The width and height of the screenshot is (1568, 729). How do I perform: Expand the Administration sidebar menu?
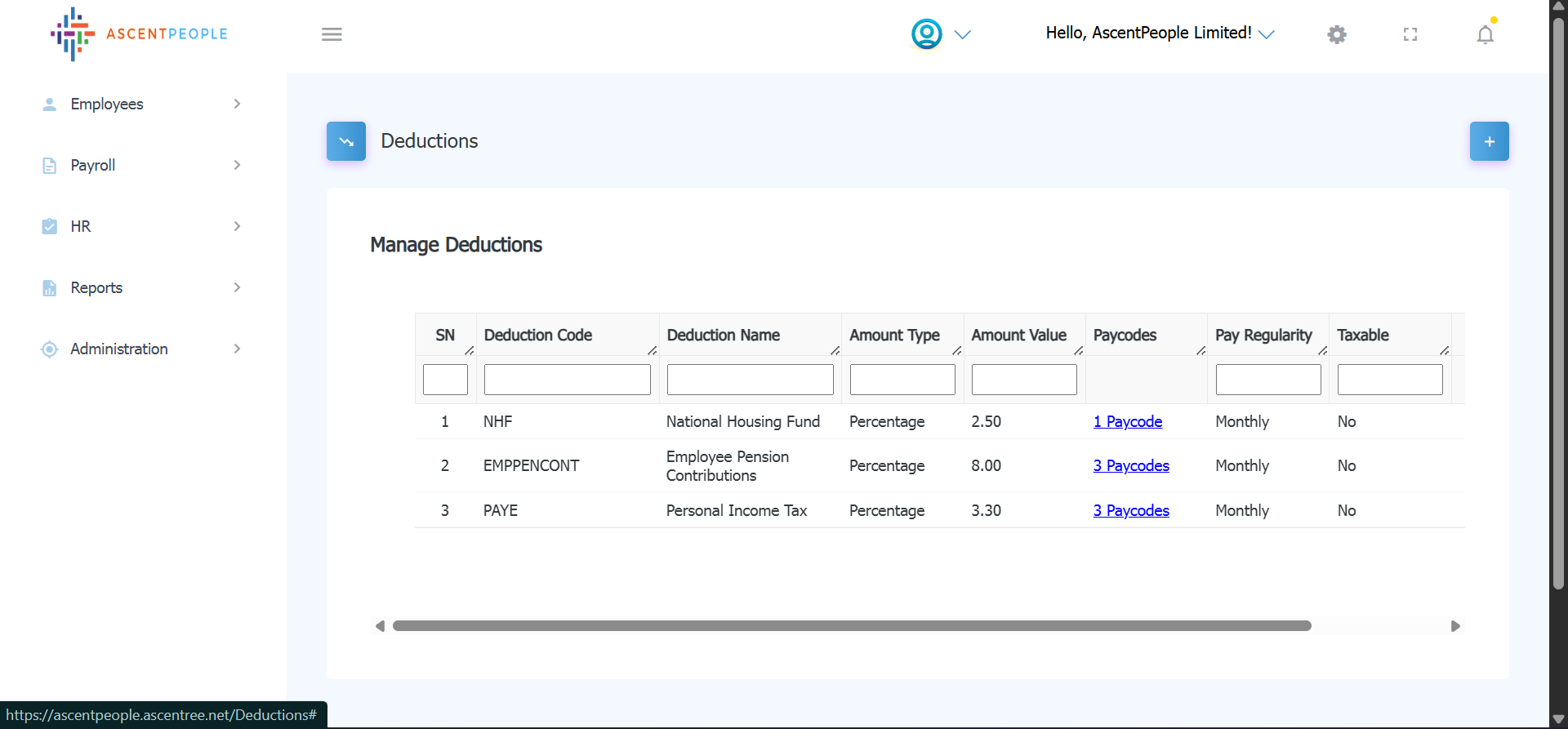click(x=140, y=349)
